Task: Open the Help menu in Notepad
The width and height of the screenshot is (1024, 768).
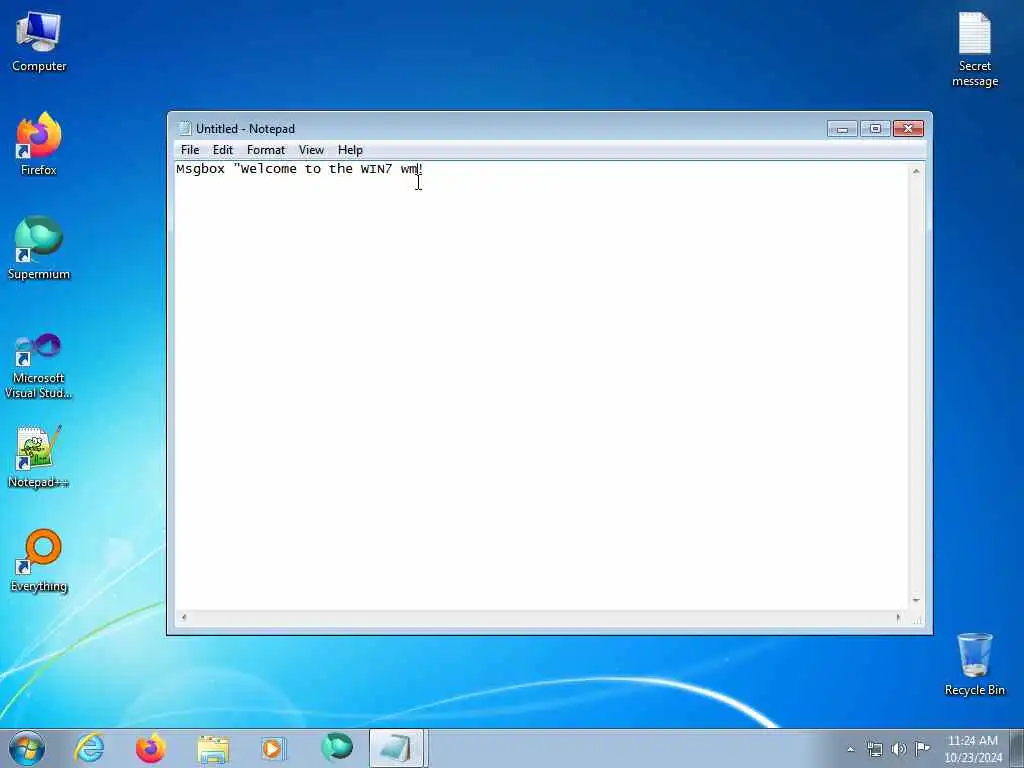Action: [x=350, y=150]
